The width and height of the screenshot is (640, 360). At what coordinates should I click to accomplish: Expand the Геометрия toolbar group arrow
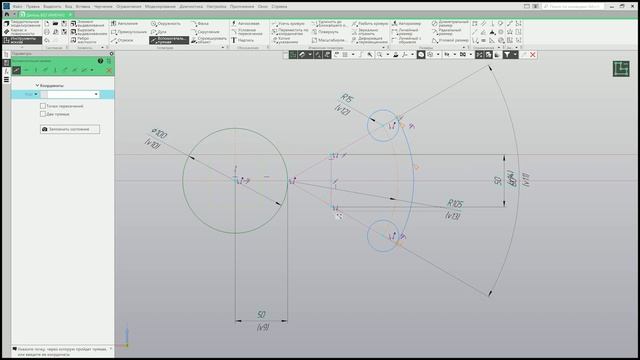click(x=222, y=47)
